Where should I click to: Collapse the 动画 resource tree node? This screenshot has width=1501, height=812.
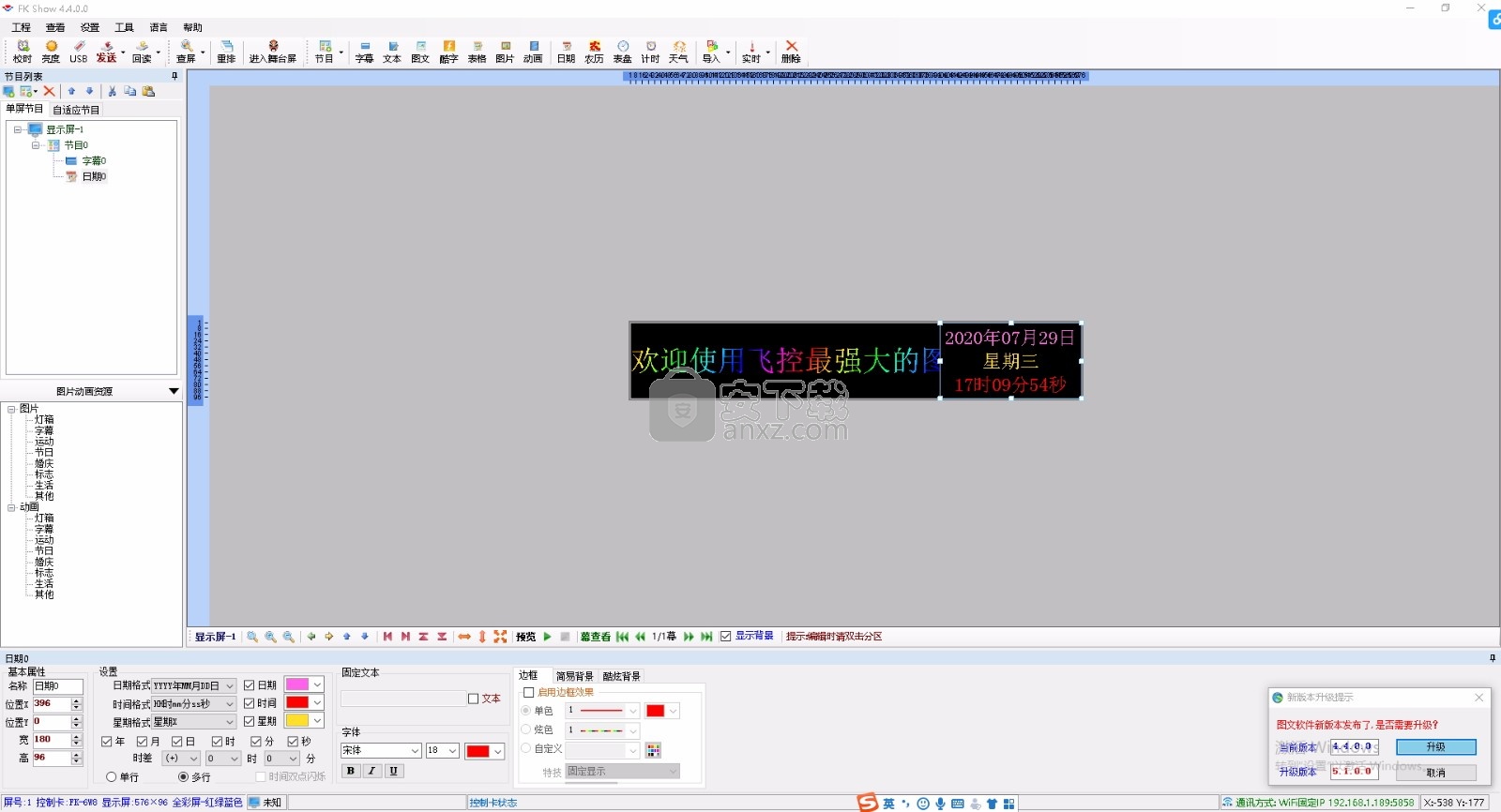pos(11,507)
